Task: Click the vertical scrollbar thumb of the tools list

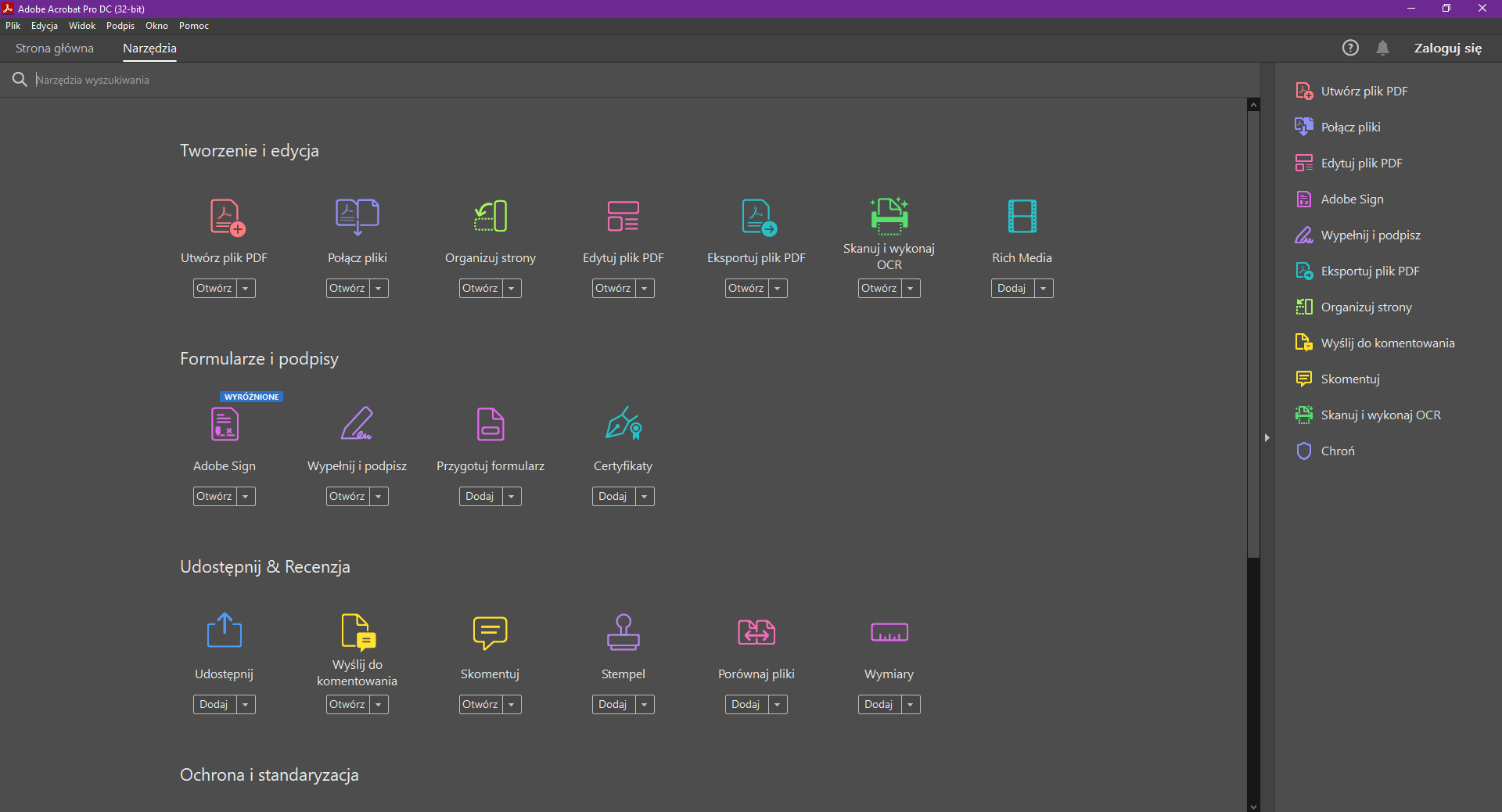Action: click(x=1254, y=334)
